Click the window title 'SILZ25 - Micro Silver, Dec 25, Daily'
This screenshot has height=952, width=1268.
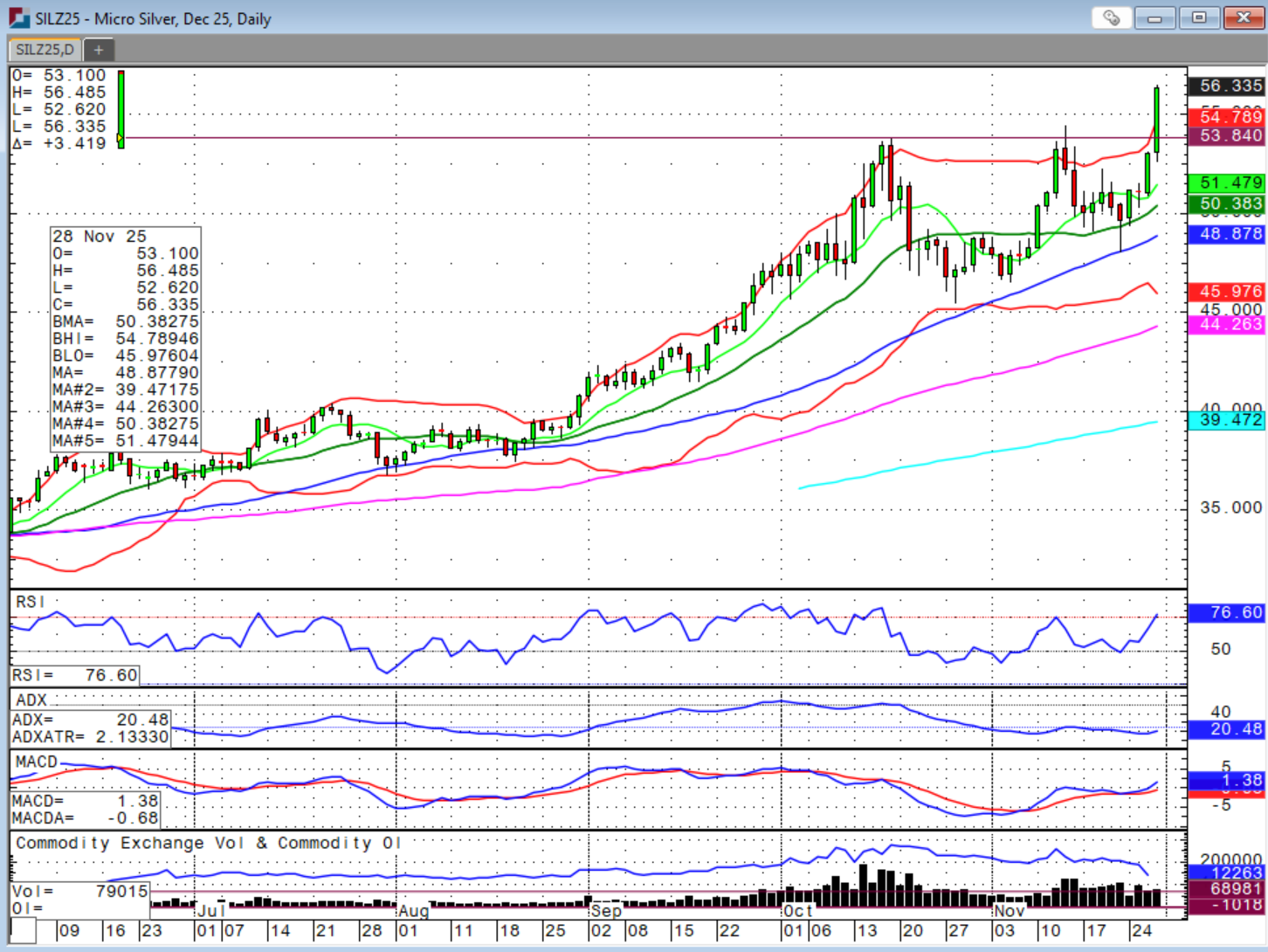(153, 18)
